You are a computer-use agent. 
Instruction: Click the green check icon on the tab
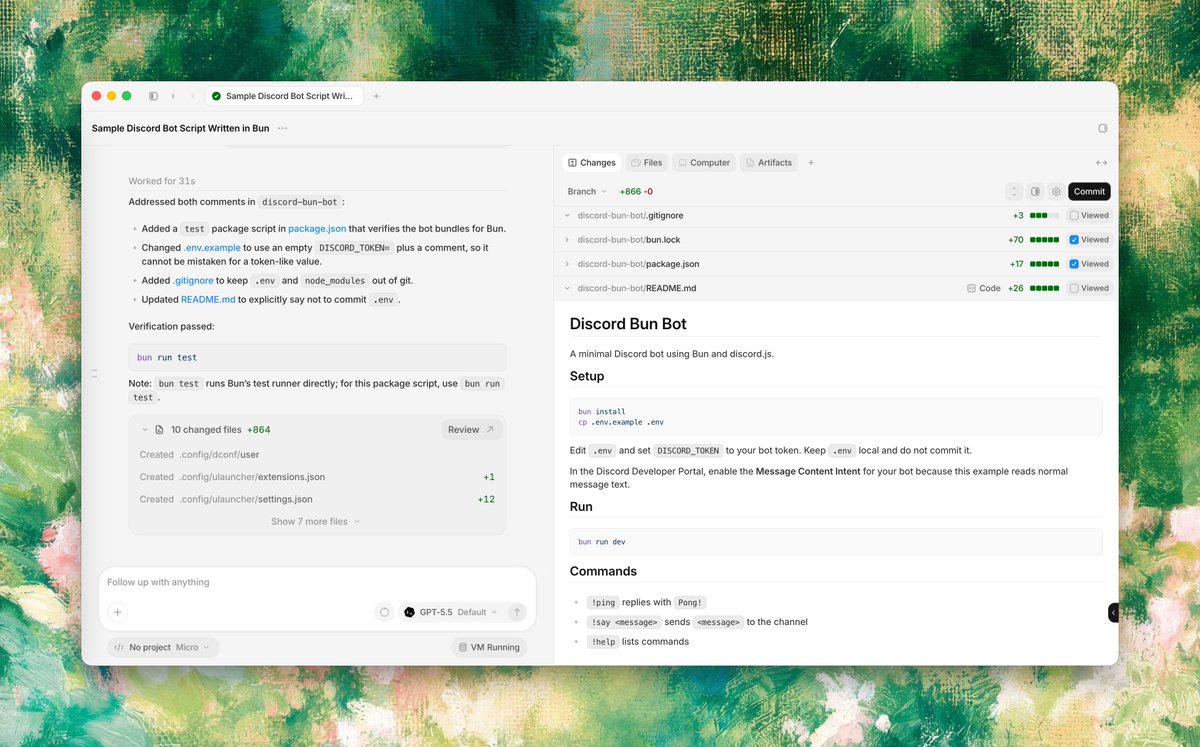coord(217,96)
